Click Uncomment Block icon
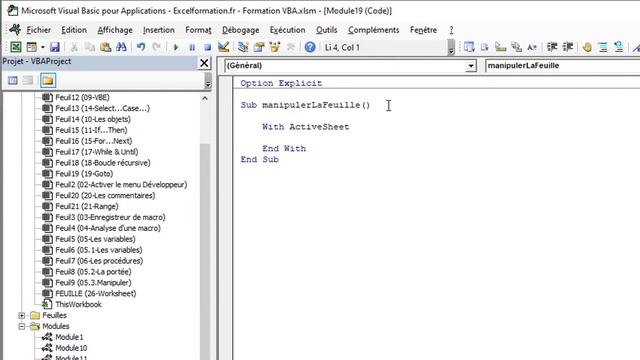Viewport: 640px width, 360px height. click(x=619, y=47)
